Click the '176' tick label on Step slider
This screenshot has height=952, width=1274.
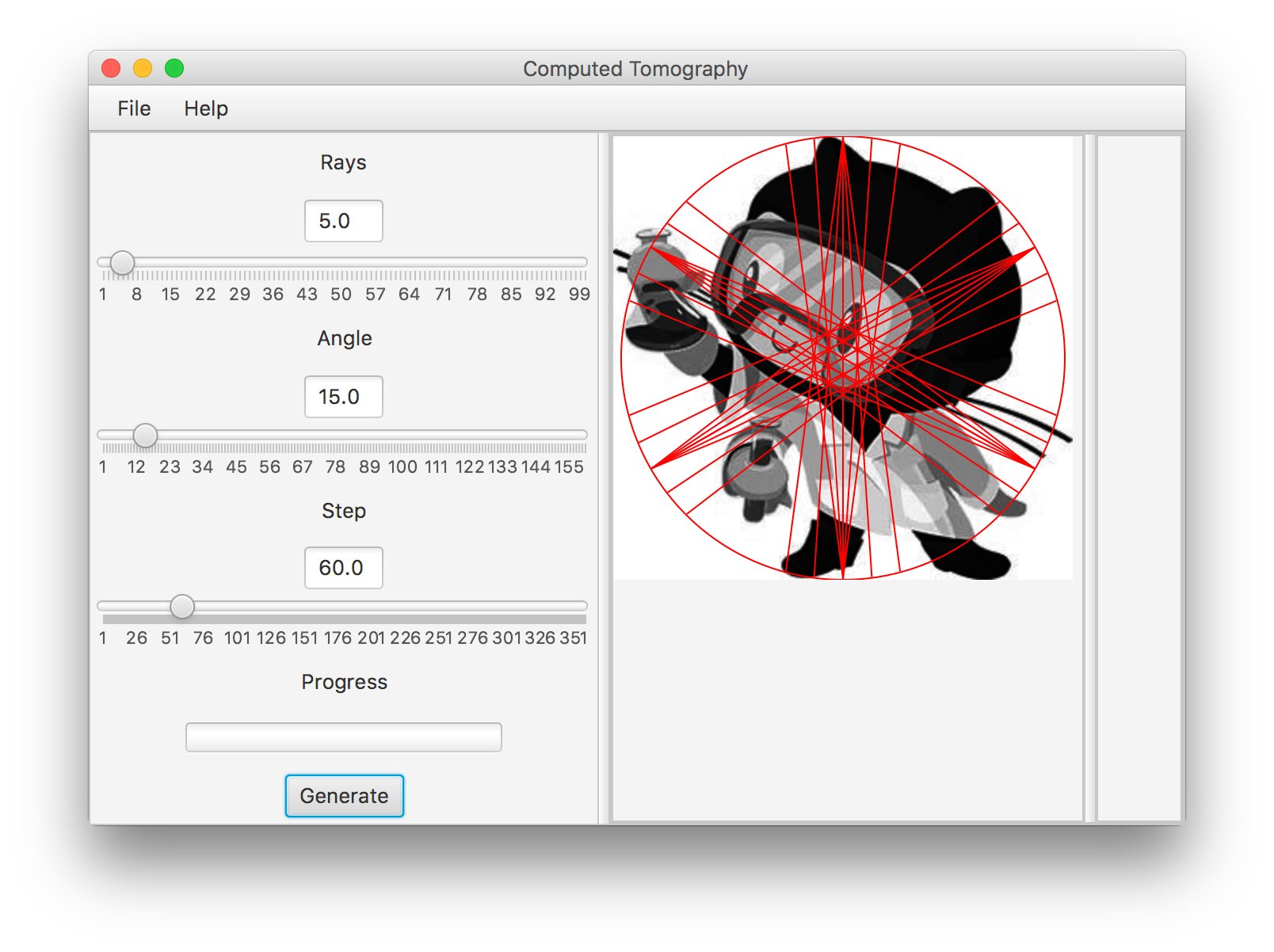click(x=338, y=638)
